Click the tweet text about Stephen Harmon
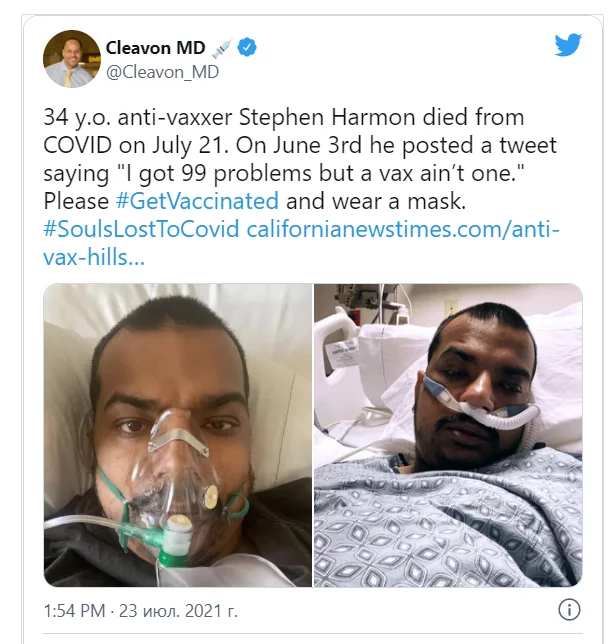608x644 pixels. point(302,159)
